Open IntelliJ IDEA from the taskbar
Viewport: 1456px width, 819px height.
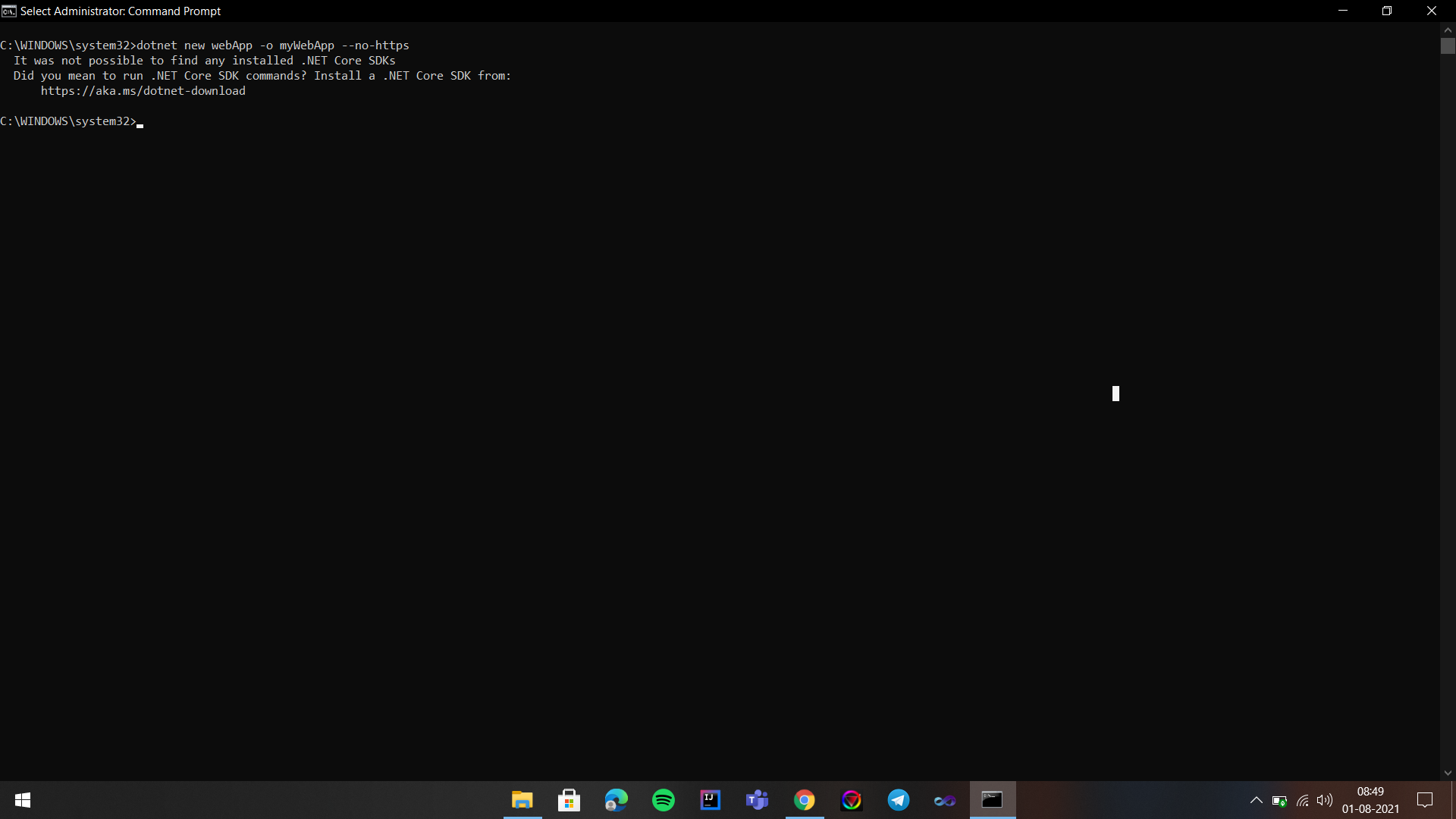pos(710,800)
